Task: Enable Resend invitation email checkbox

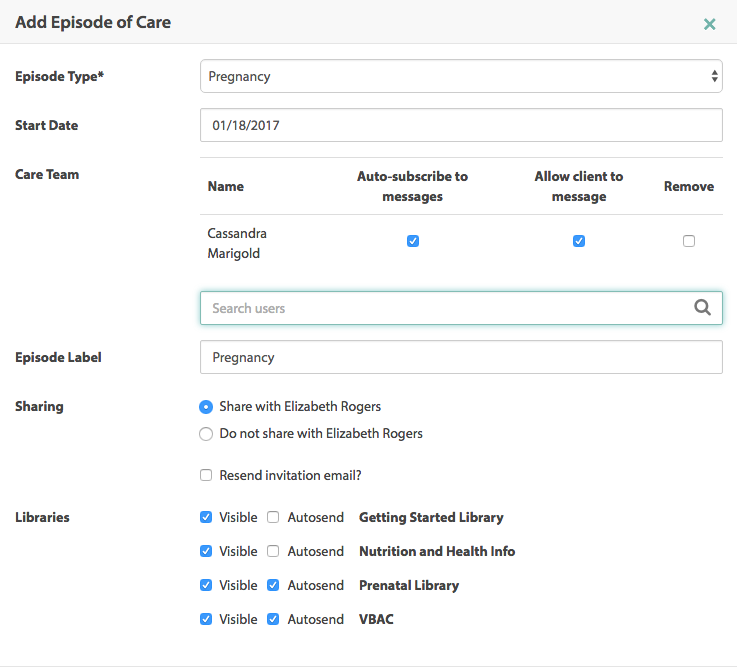Action: click(x=206, y=475)
